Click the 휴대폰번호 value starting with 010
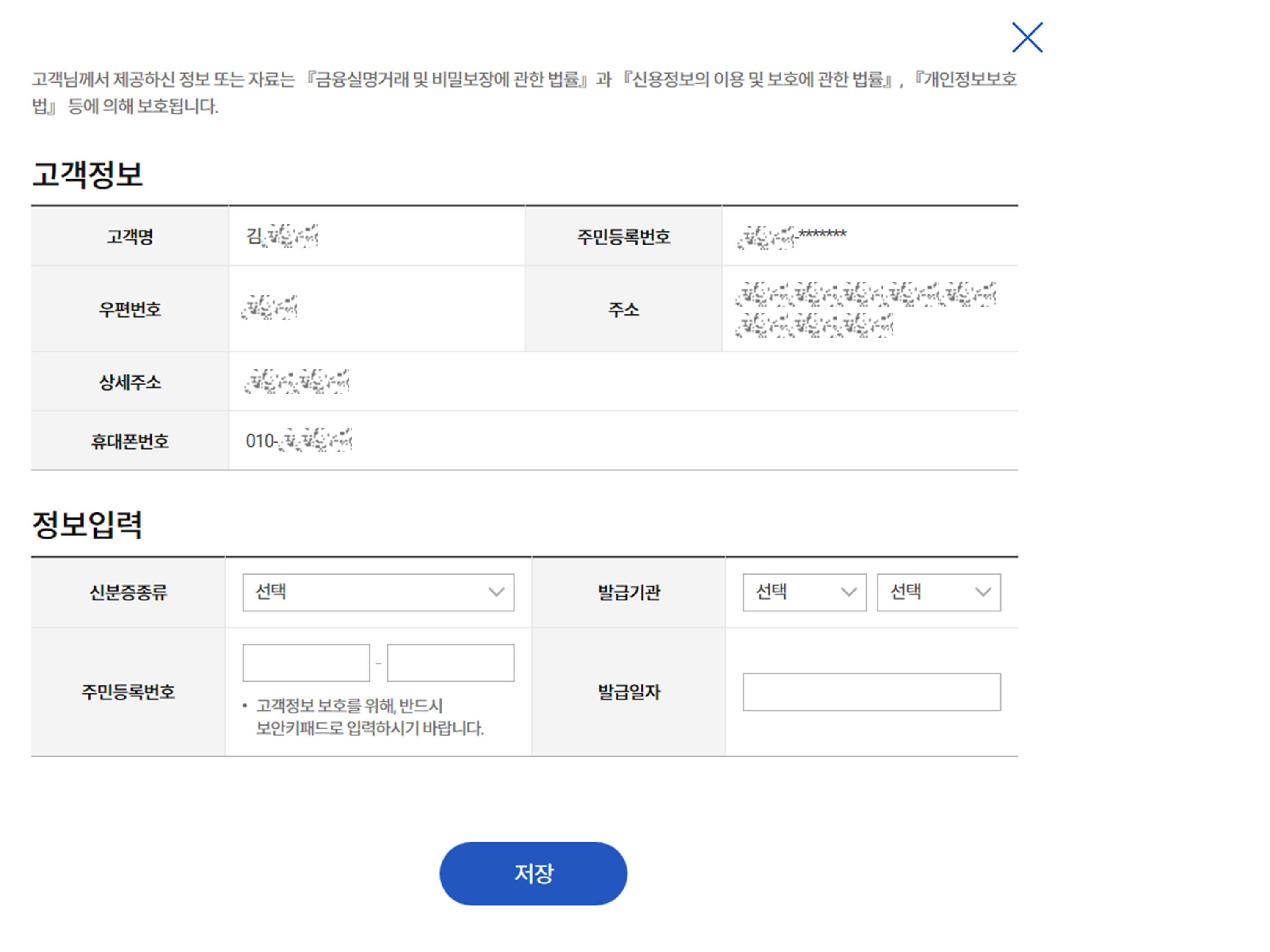This screenshot has height=952, width=1270. (x=298, y=441)
